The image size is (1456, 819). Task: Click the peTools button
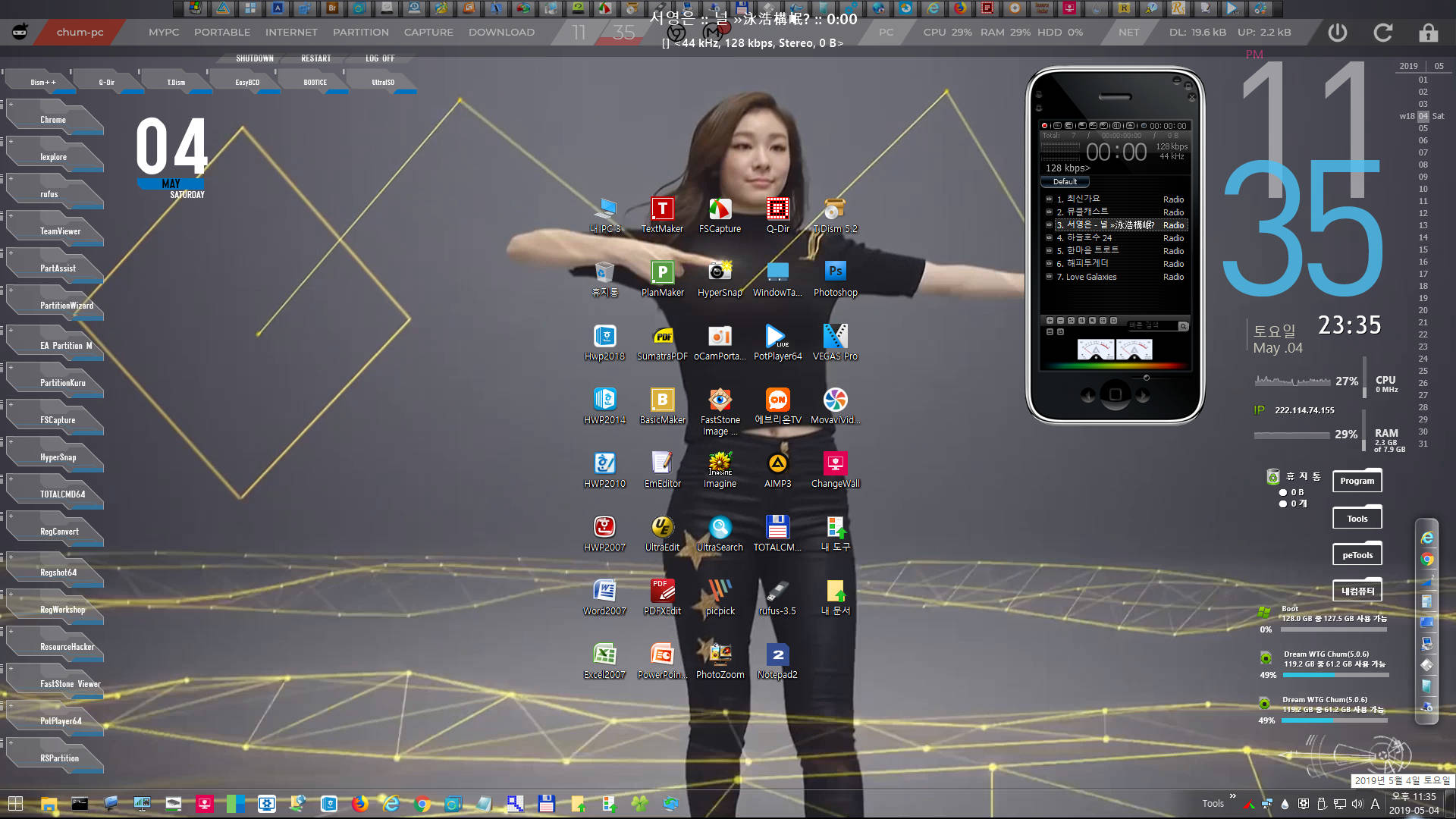(1357, 555)
